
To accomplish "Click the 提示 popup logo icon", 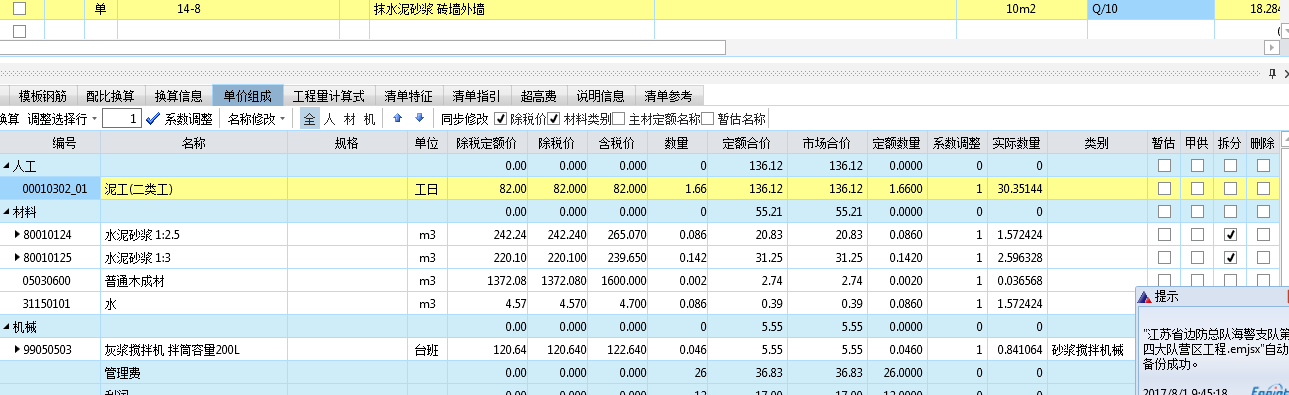I will click(x=1145, y=297).
